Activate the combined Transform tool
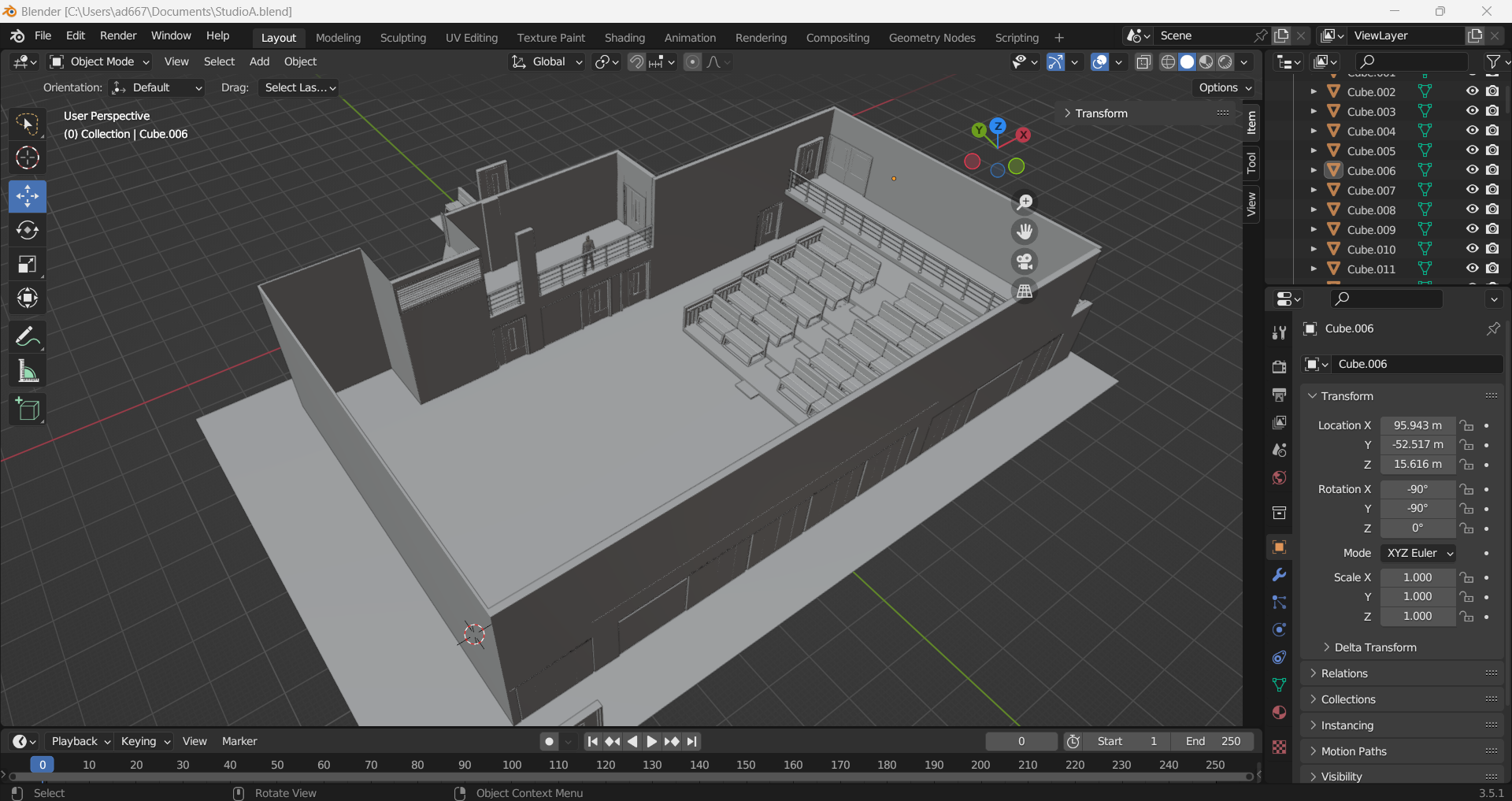This screenshot has width=1512, height=801. [x=28, y=299]
